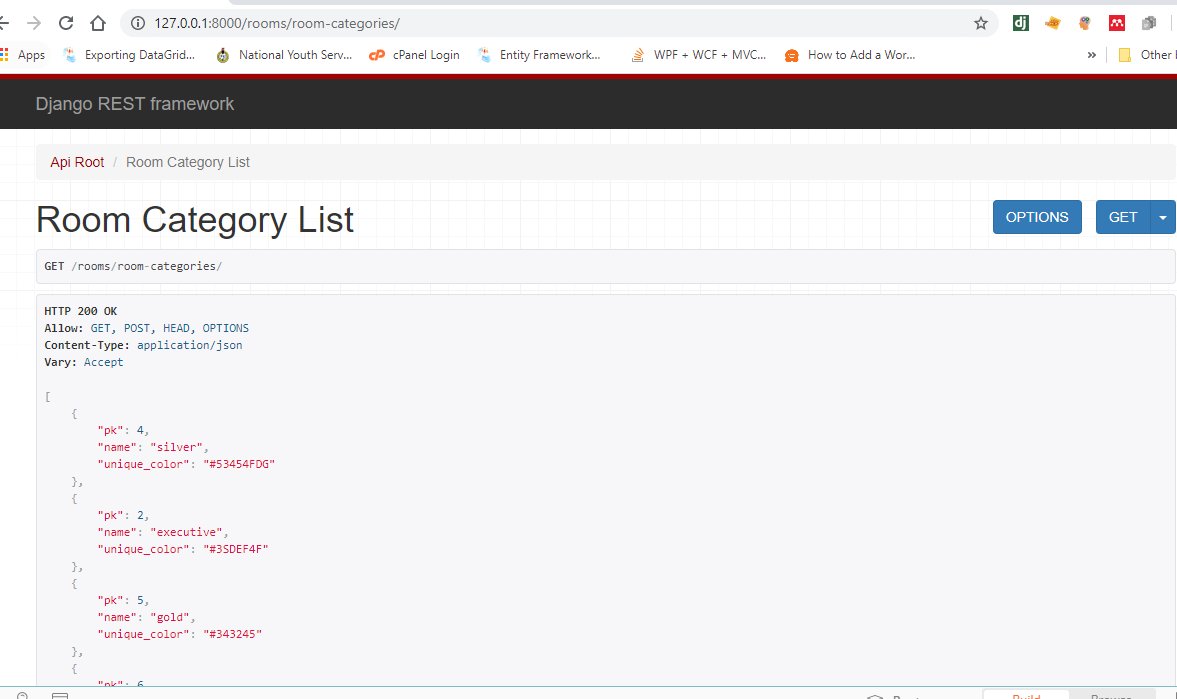Viewport: 1177px width, 699px height.
Task: Select the "#343245" color value
Action: pyautogui.click(x=232, y=634)
